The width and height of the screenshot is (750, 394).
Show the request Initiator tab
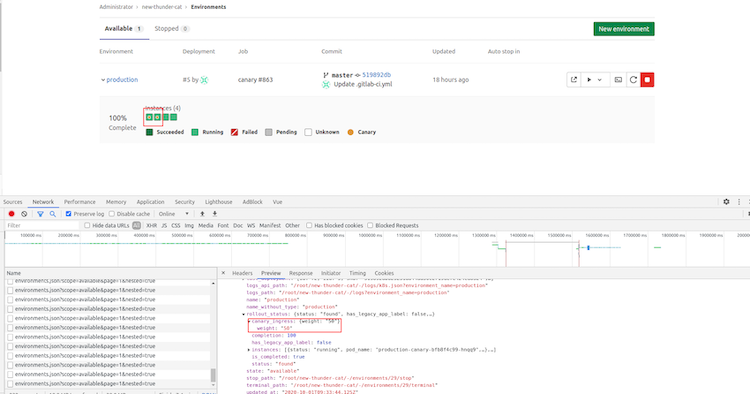pyautogui.click(x=331, y=273)
